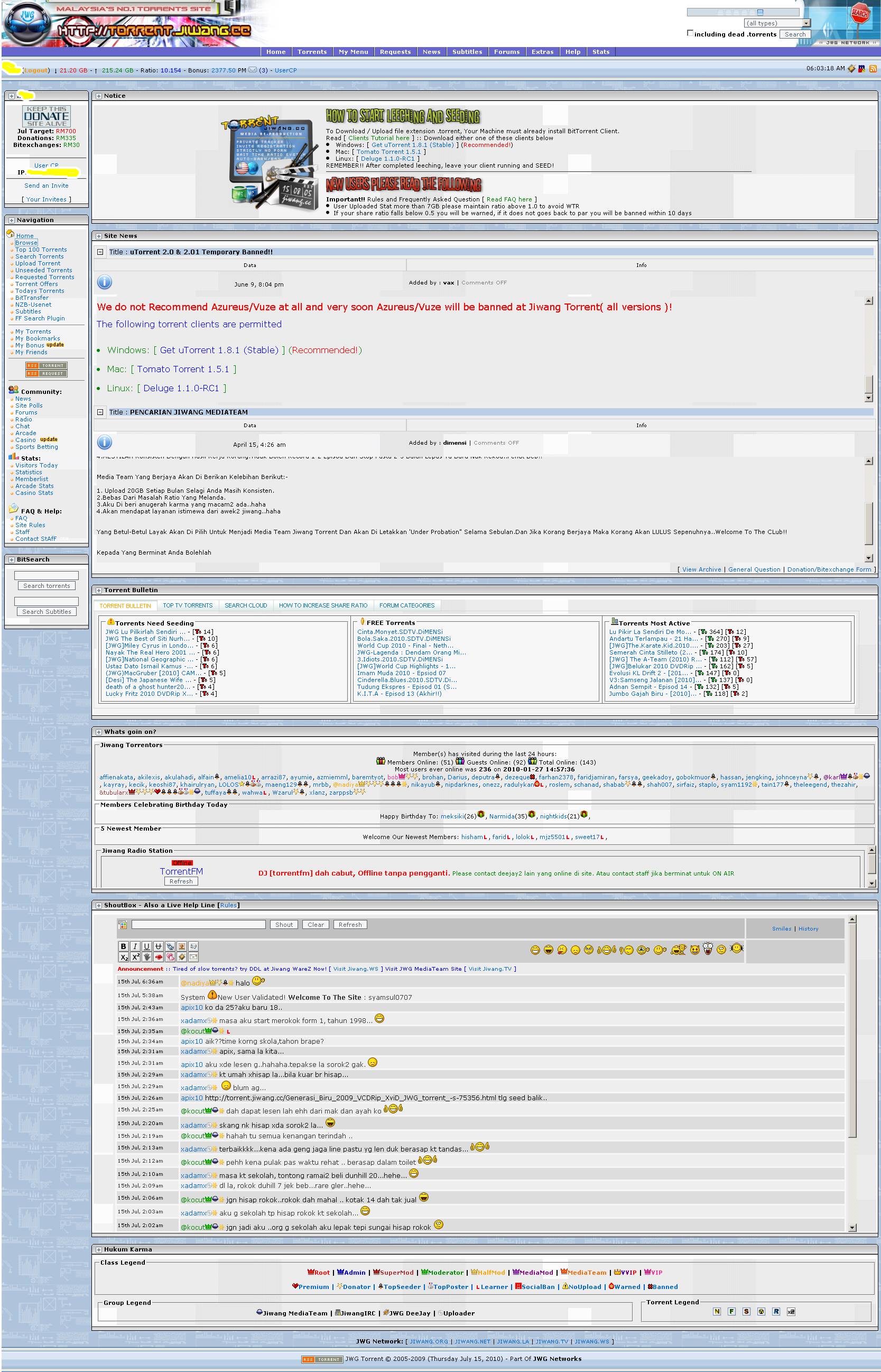Toggle the Notice panel expander
Viewport: 881px width, 1372px height.
click(x=98, y=96)
